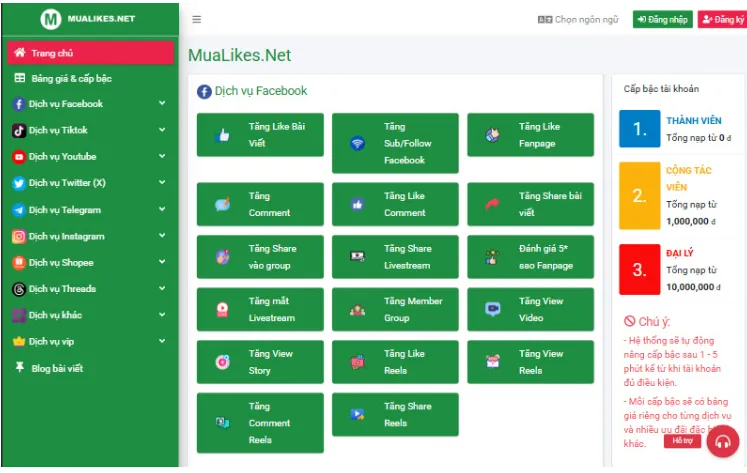Screen dimensions: 747x473
Task: Click the Facebook icon in sidebar
Action: coord(19,104)
